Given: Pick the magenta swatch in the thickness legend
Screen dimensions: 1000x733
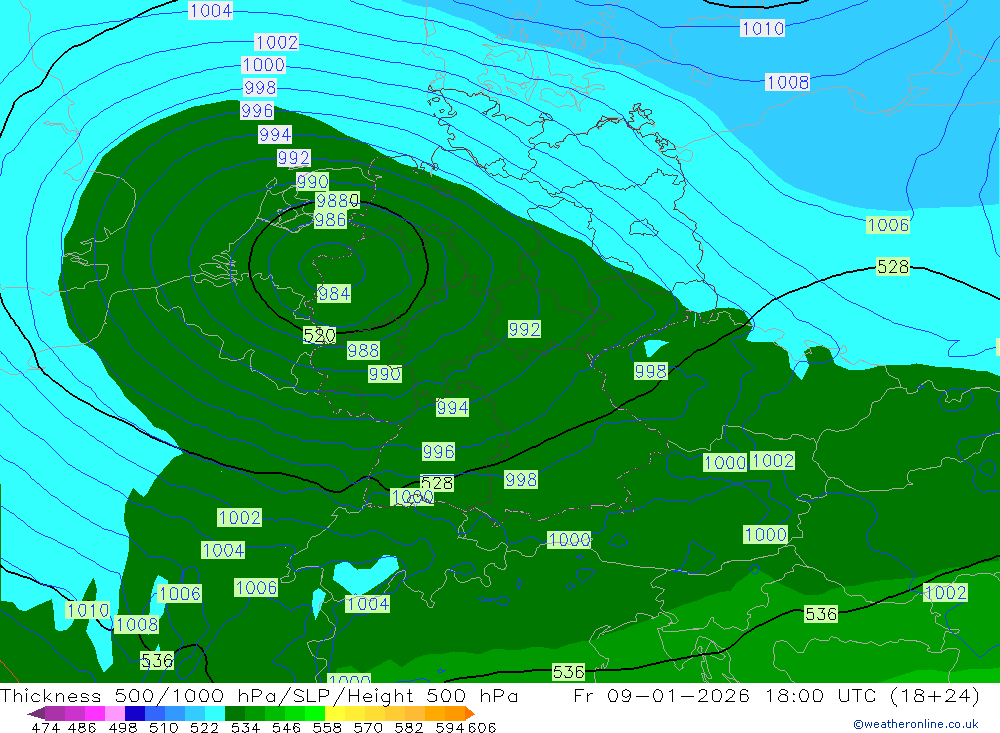Looking at the screenshot, I should [x=94, y=713].
